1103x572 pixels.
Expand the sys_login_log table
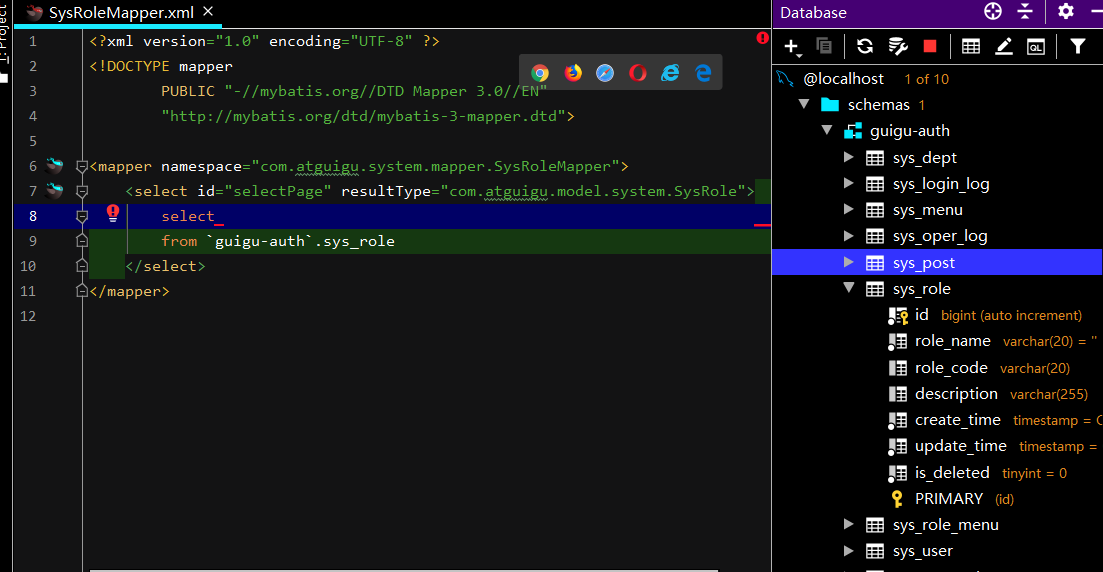848,183
